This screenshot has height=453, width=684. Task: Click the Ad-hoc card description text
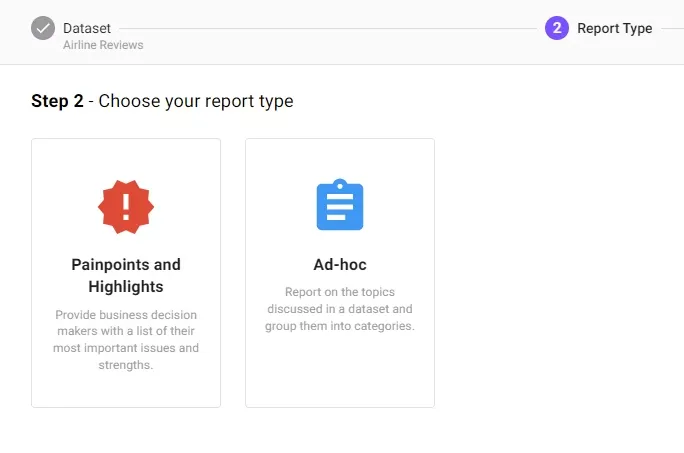point(340,309)
